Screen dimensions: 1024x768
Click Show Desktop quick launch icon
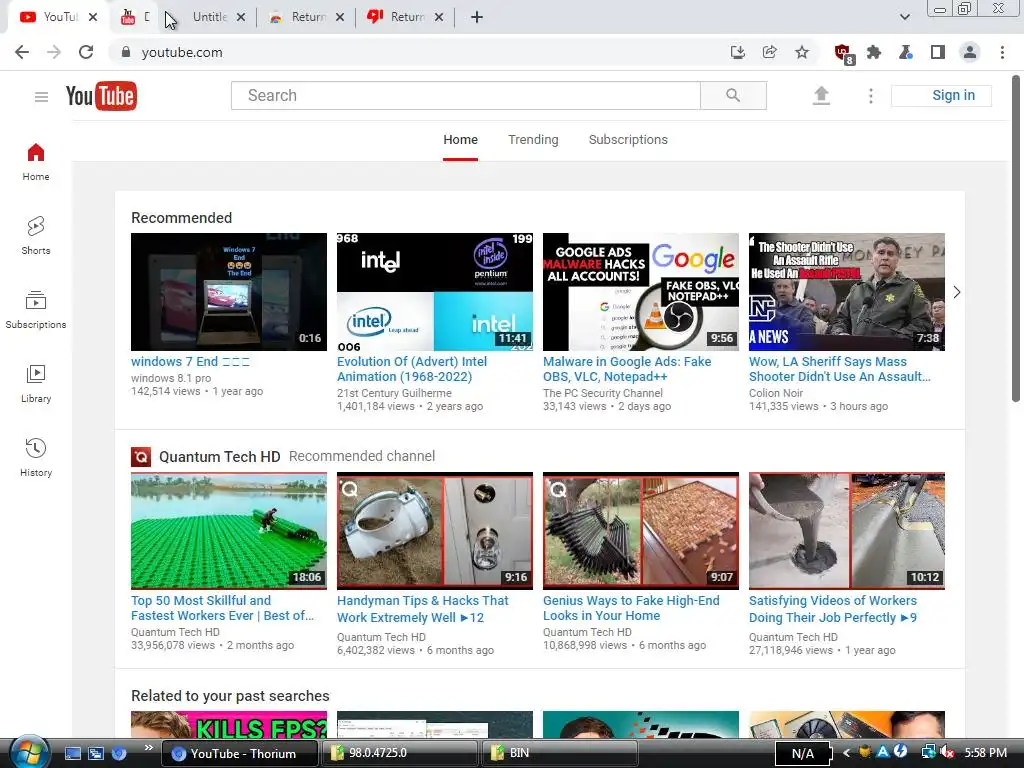click(73, 753)
